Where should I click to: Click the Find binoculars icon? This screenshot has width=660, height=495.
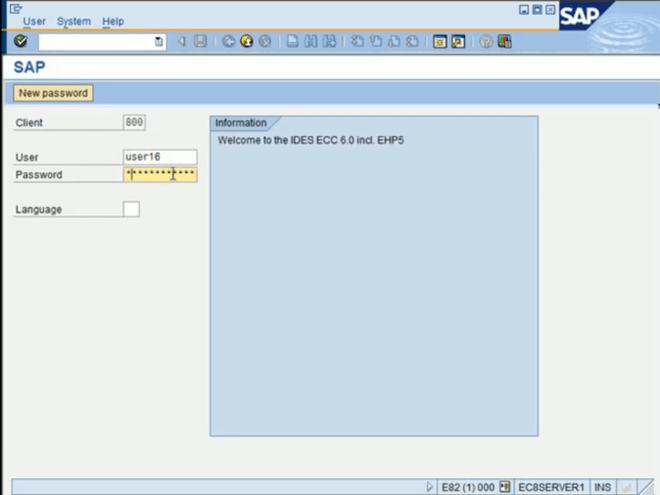(x=311, y=41)
